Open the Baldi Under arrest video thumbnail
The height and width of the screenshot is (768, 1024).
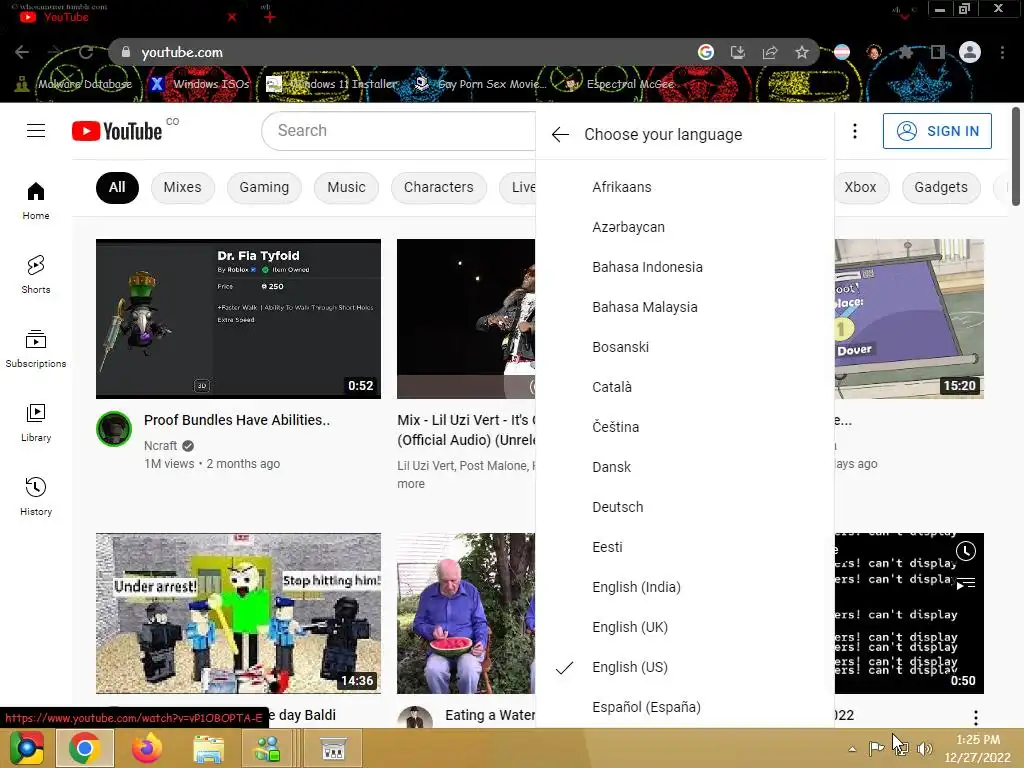(x=238, y=613)
